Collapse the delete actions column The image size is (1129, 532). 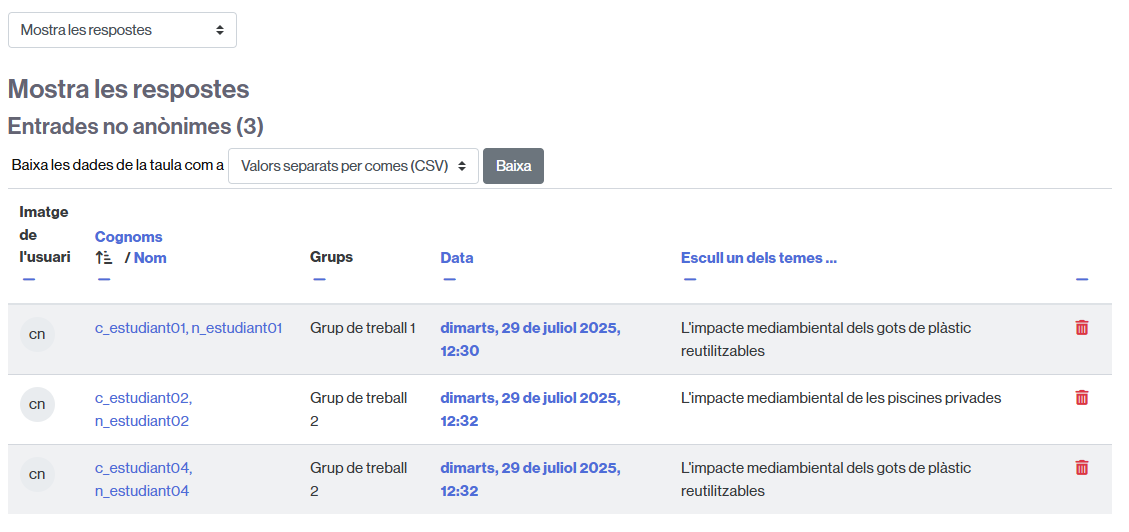click(1082, 279)
